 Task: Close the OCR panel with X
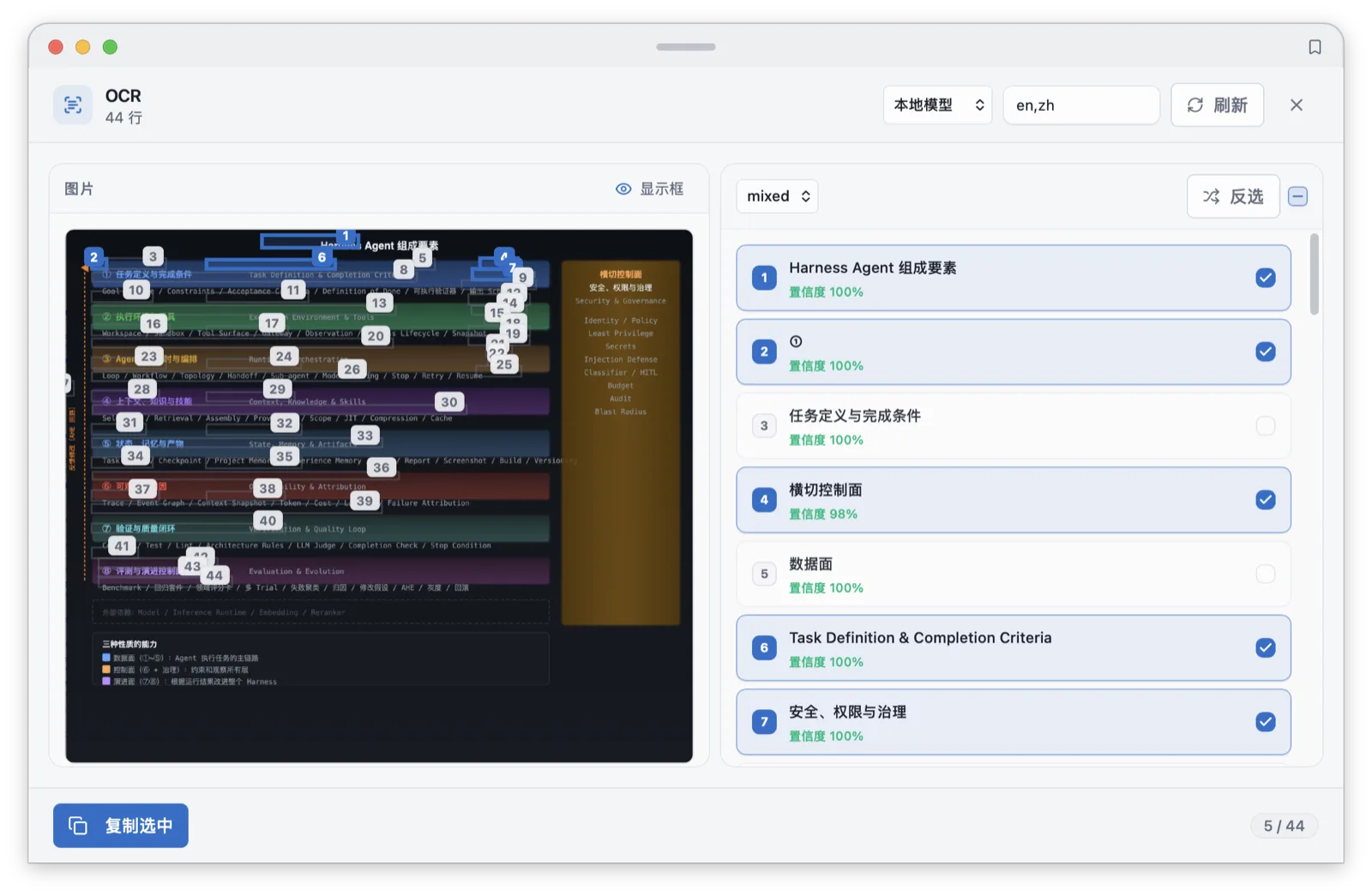tap(1297, 105)
